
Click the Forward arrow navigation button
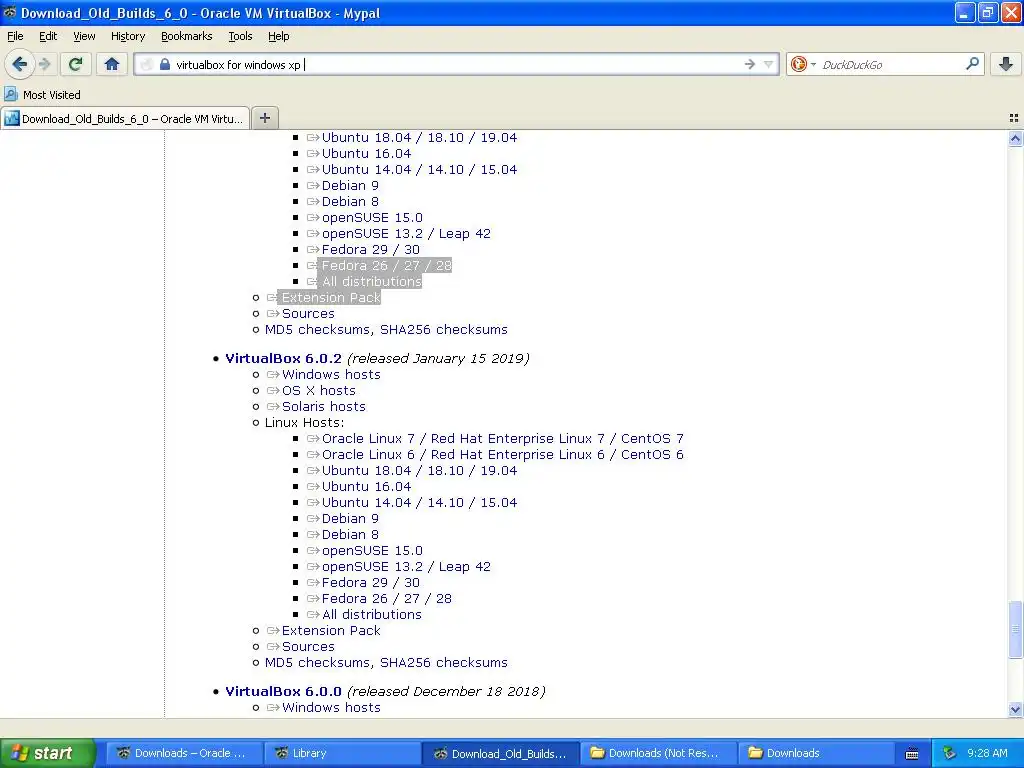(x=45, y=64)
